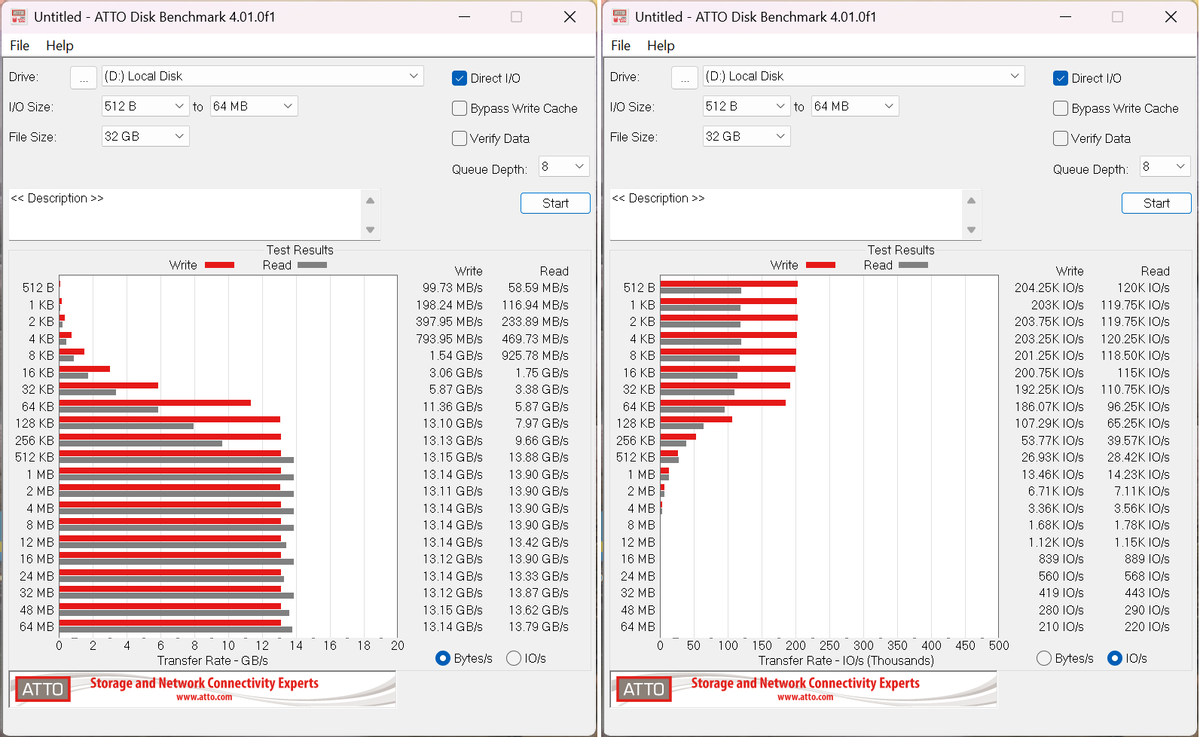Click the "99.73 MB/s" write result
Screen dimensions: 1200x737
pyautogui.click(x=452, y=288)
